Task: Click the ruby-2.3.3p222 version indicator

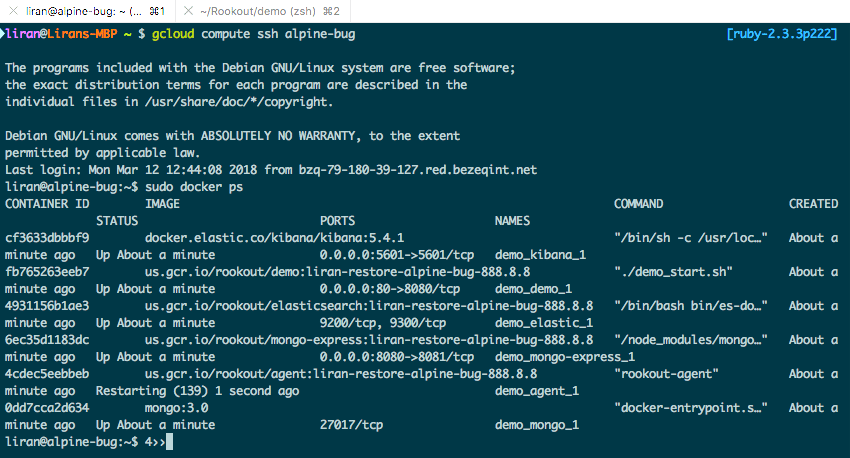Action: 782,34
